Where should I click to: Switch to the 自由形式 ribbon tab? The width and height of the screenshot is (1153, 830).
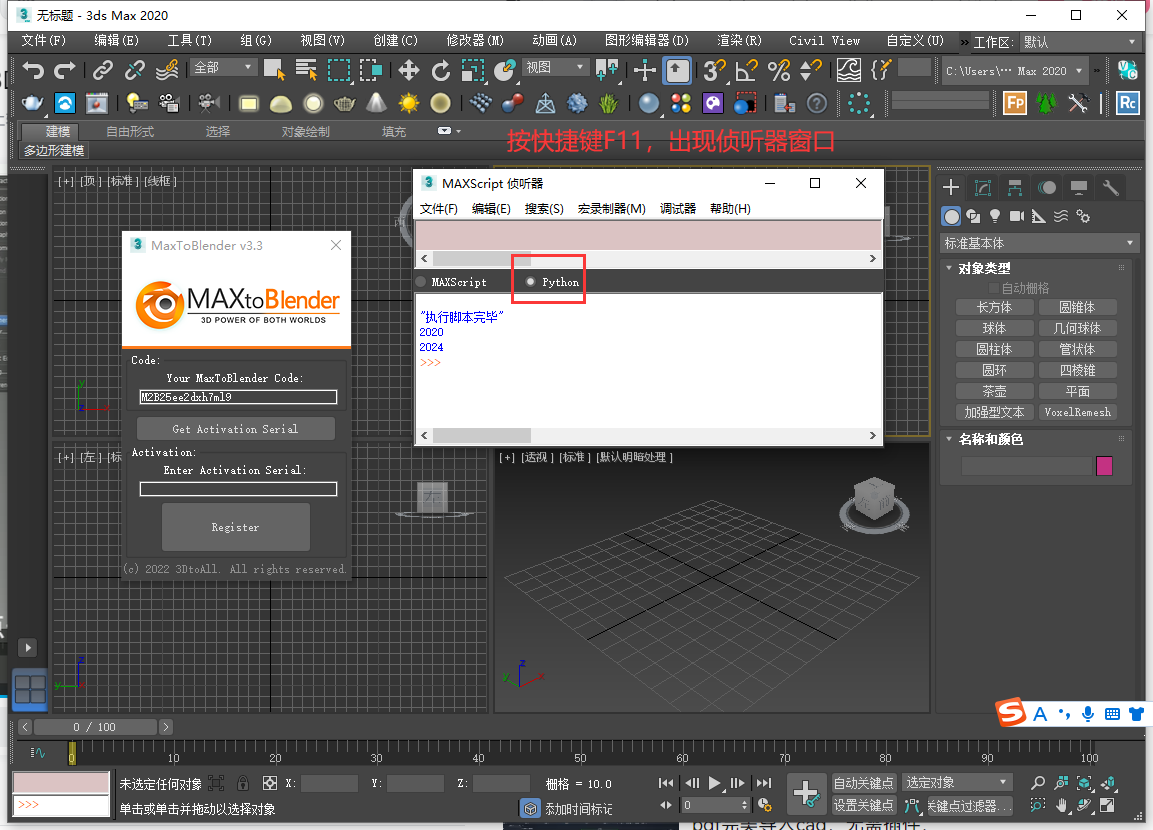point(130,132)
